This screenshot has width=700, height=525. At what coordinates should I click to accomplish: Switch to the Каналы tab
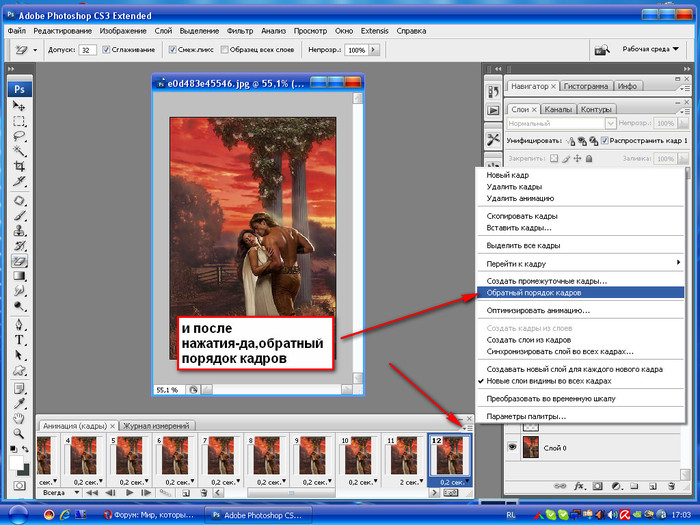[558, 109]
